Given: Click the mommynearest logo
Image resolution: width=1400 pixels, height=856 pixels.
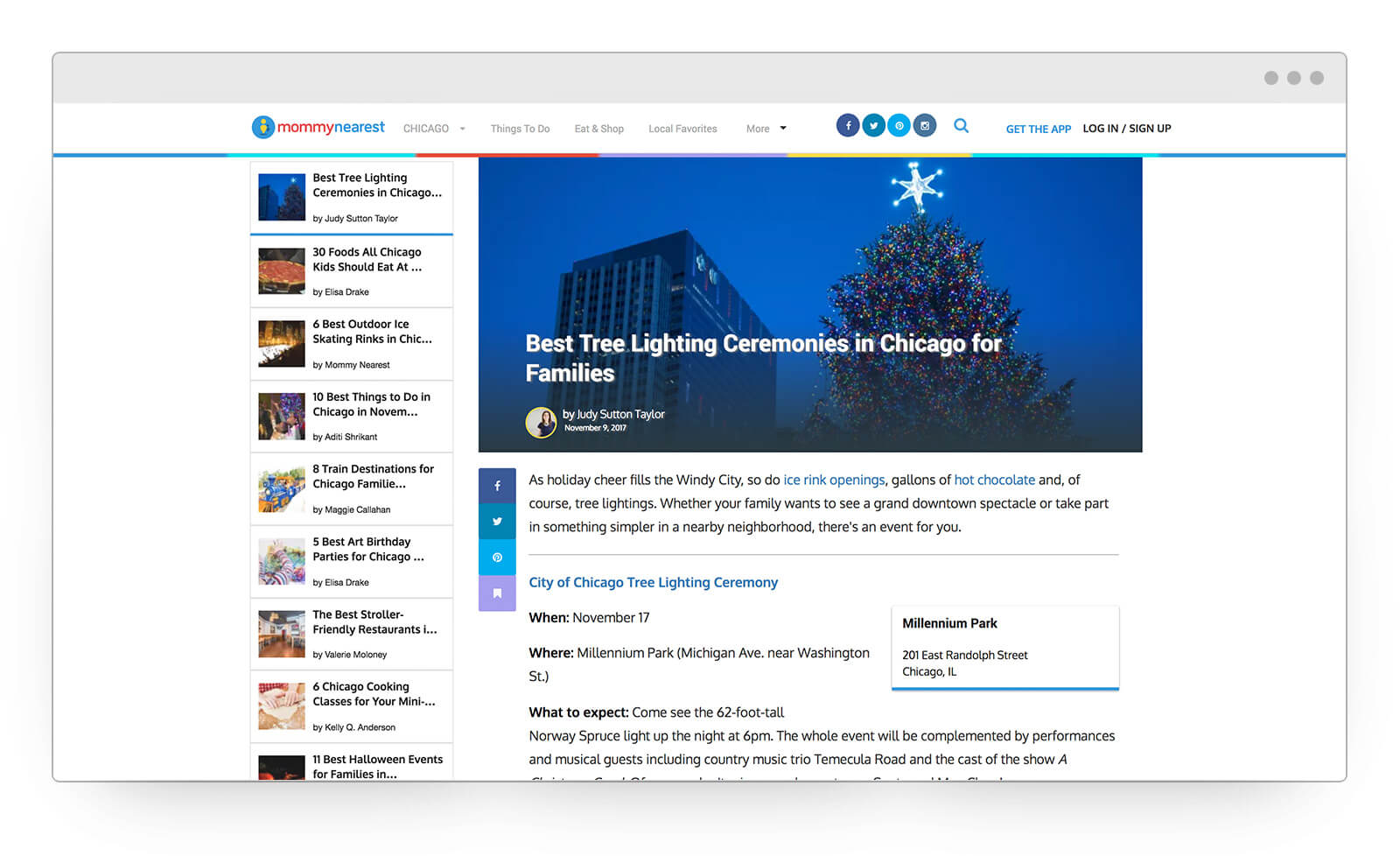Looking at the screenshot, I should 318,128.
